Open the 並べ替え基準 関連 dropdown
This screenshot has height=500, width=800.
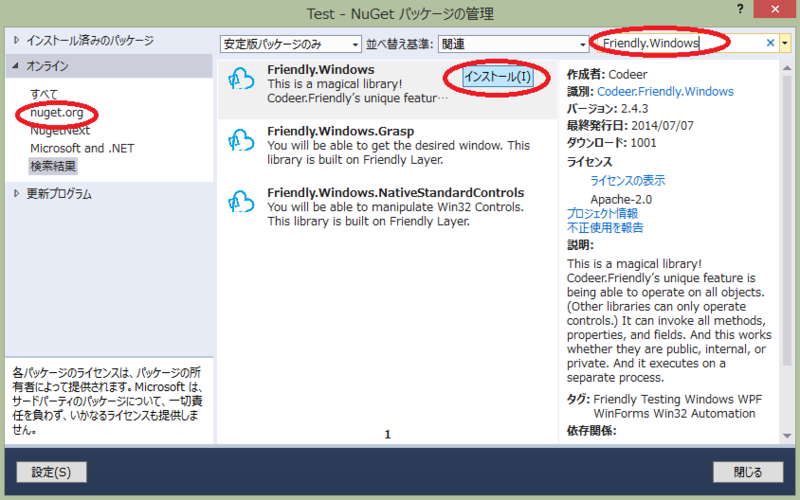tap(513, 44)
